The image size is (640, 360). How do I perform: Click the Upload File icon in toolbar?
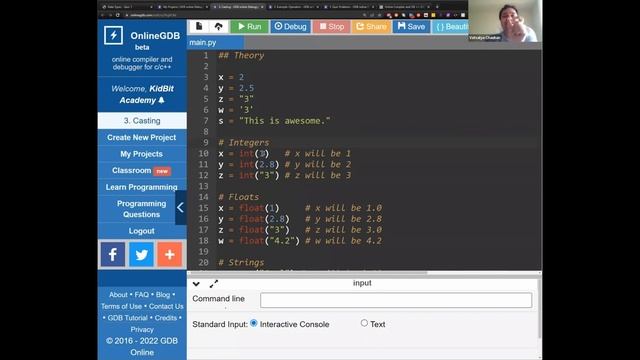coord(219,27)
